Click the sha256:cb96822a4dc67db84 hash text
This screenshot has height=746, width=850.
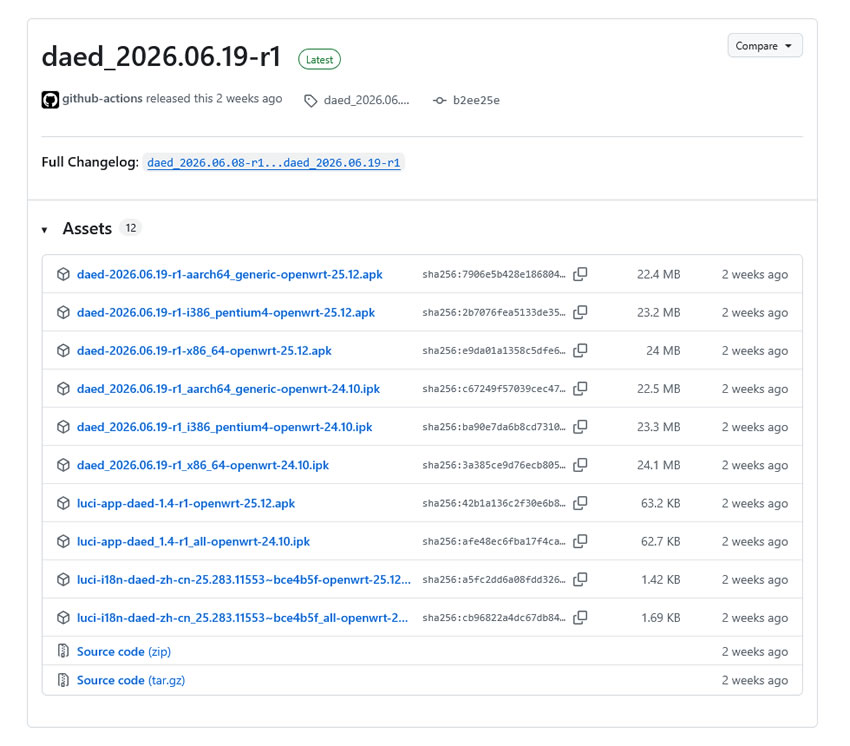pyautogui.click(x=493, y=618)
